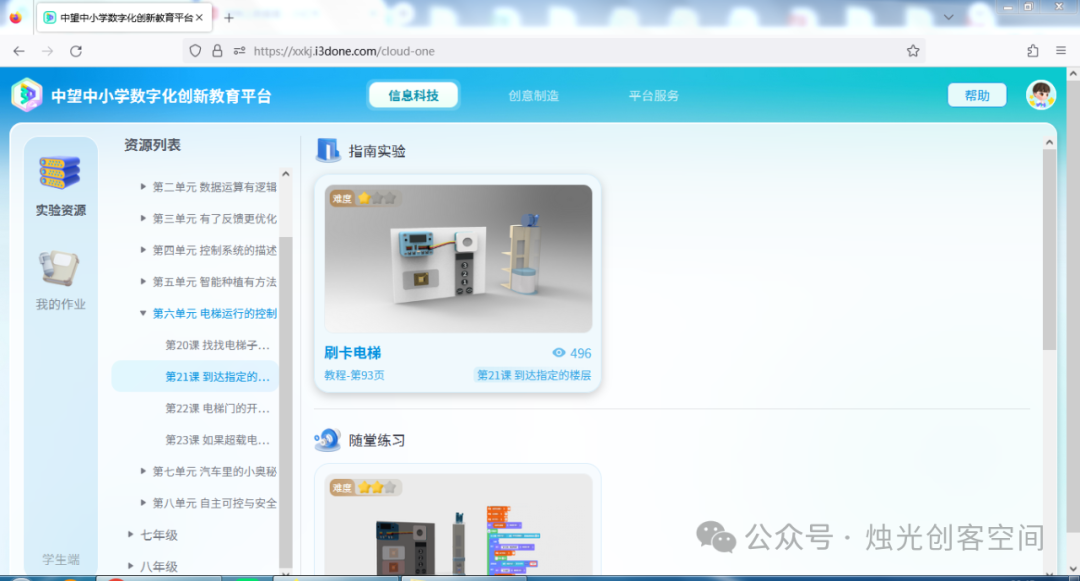1080x581 pixels.
Task: Open the 第21课 到达指定的楼层 tag link
Action: [x=533, y=375]
